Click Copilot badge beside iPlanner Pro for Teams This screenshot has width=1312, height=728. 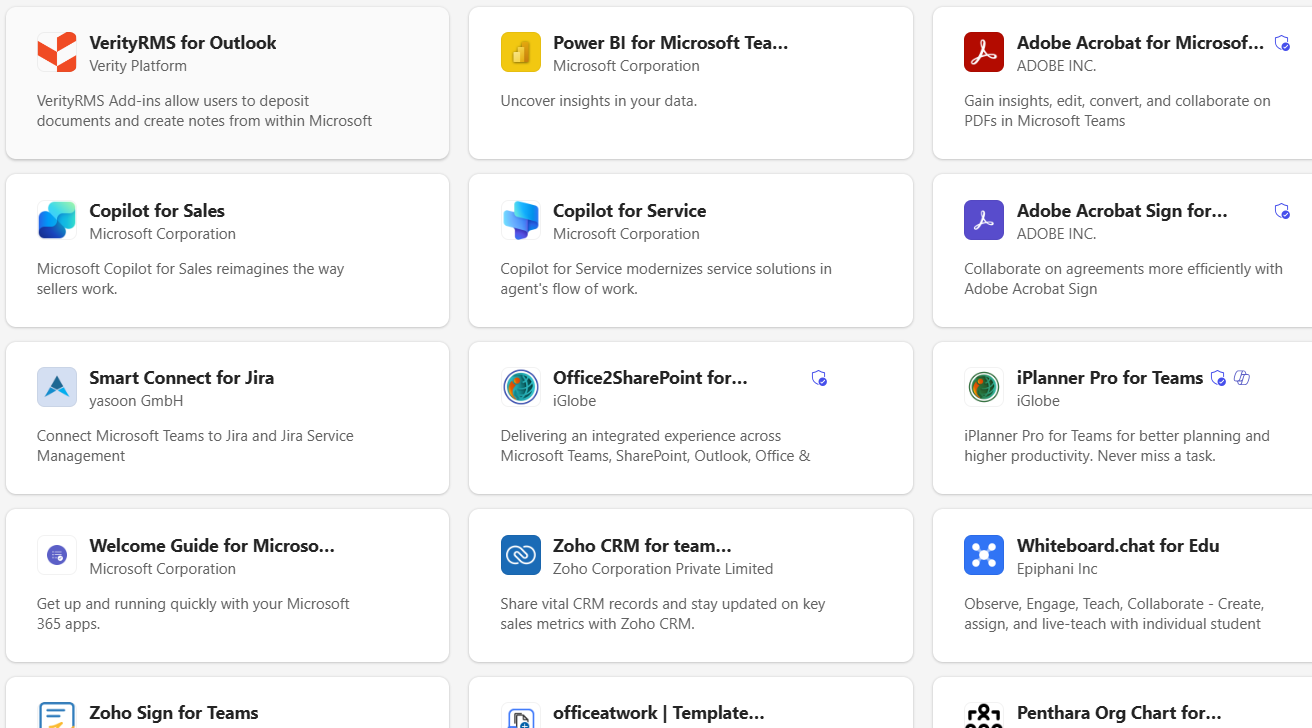coord(1242,378)
